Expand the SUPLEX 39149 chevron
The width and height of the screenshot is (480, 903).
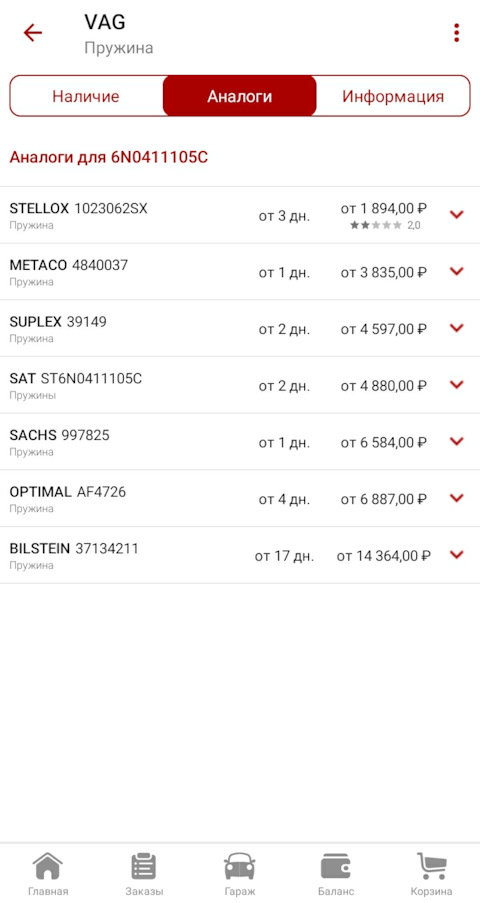coord(456,328)
